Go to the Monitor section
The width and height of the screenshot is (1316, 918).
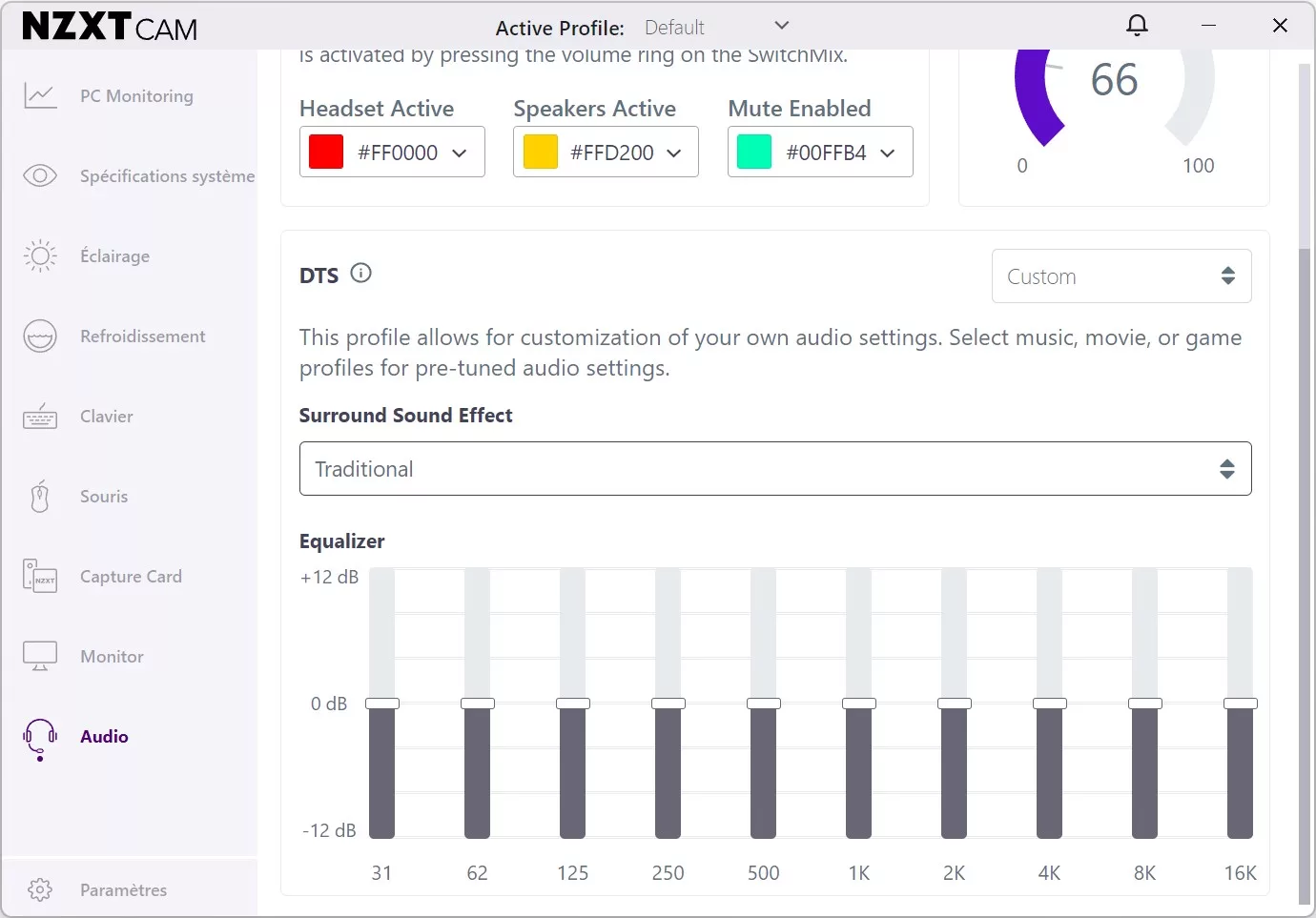tap(112, 657)
